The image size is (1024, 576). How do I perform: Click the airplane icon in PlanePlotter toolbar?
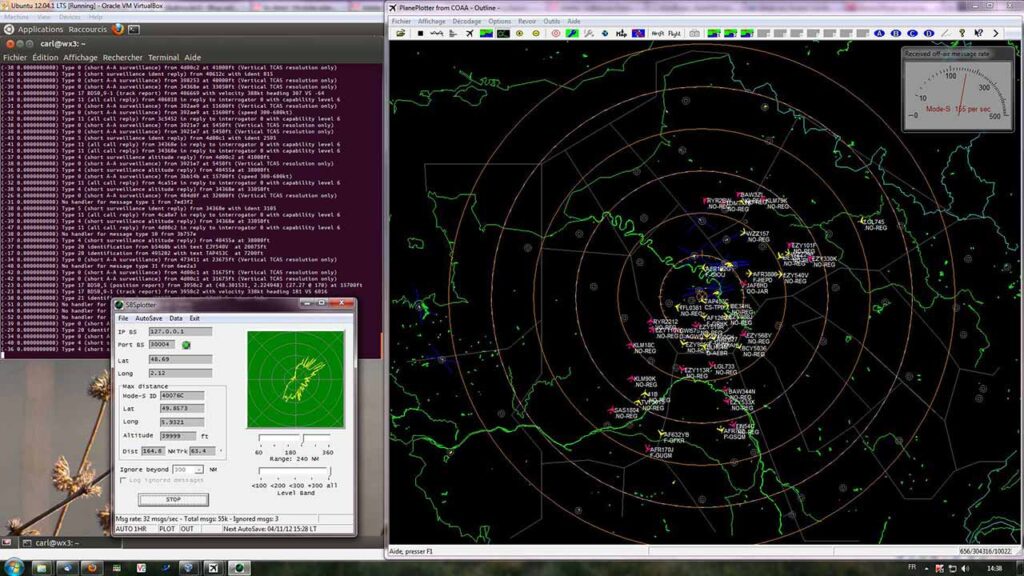[470, 33]
